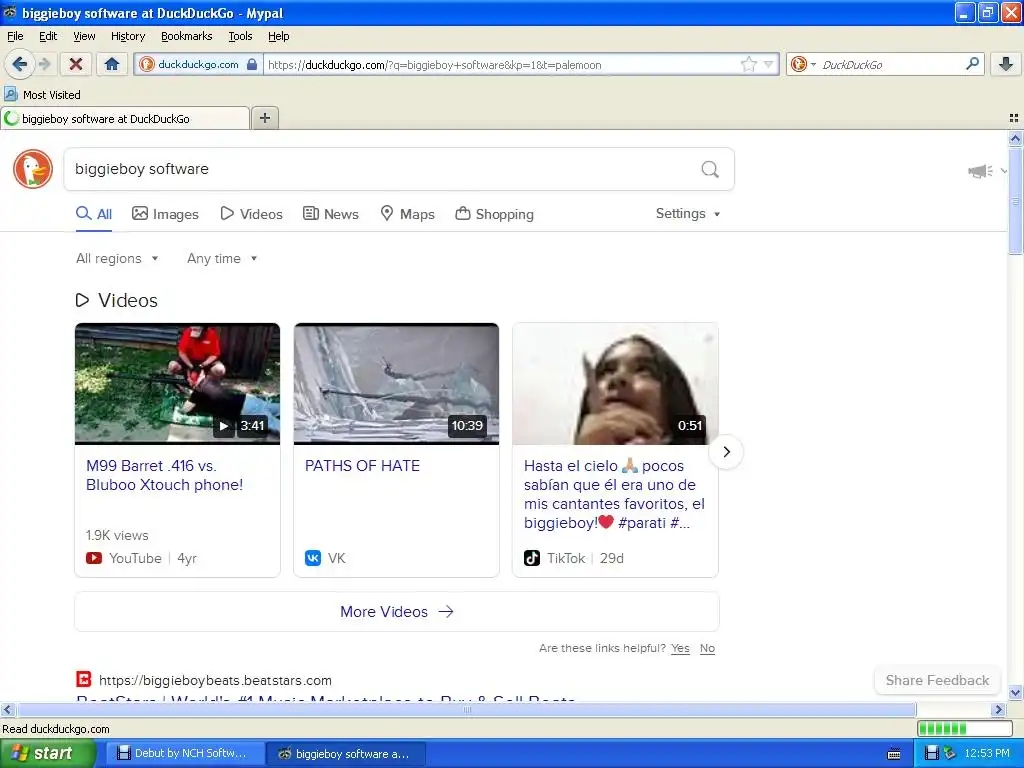This screenshot has width=1024, height=768.
Task: Open the Edit menu
Action: [x=48, y=36]
